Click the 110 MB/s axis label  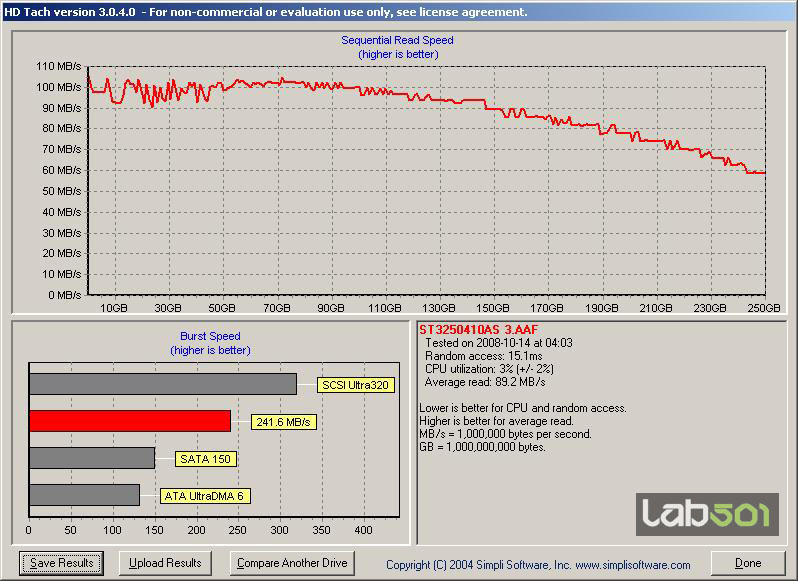[59, 66]
